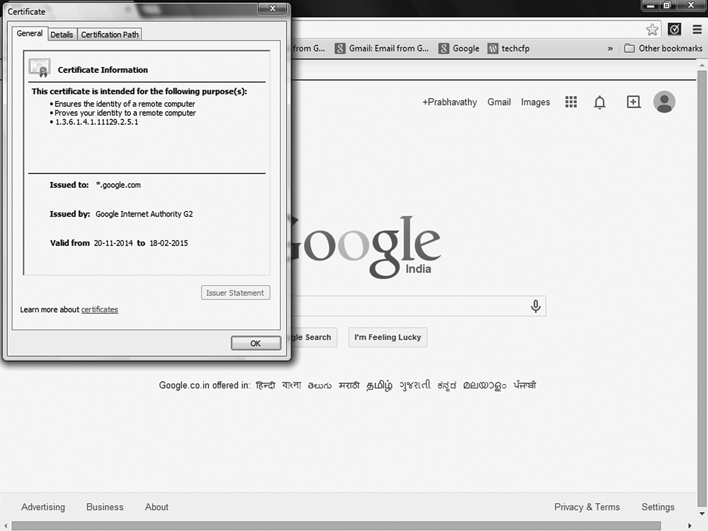Click the "1.3.6.1.4.1.11129.2.5.1" purpose entry
Screen dimensions: 708x531
click(97, 122)
